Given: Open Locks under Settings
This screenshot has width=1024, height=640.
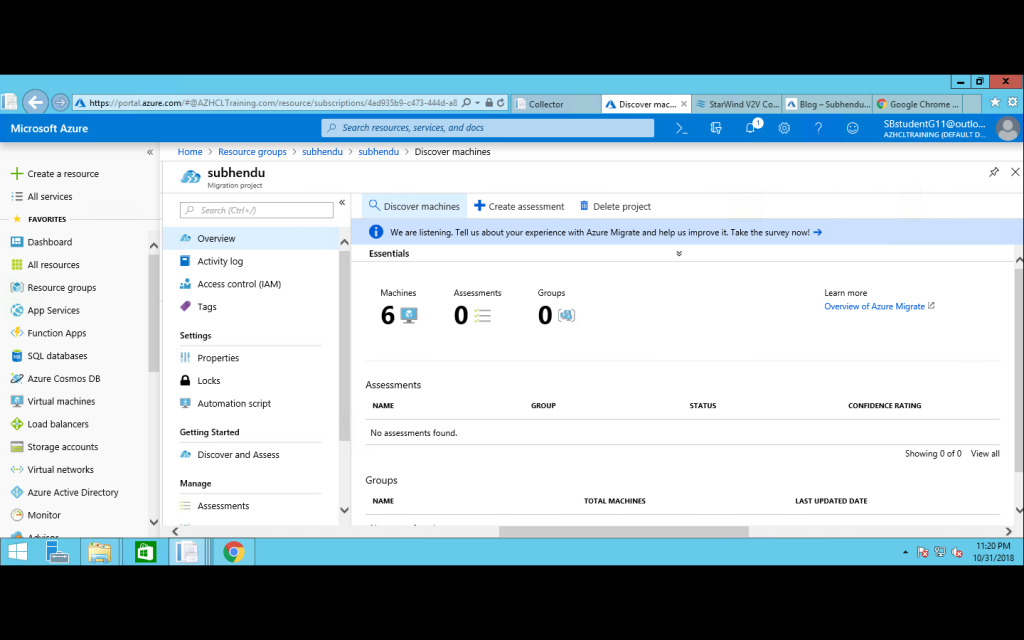Looking at the screenshot, I should pos(209,381).
